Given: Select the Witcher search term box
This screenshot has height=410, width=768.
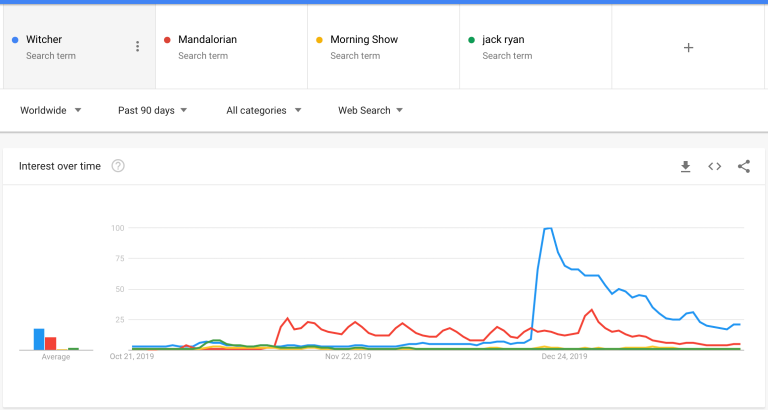Looking at the screenshot, I should (70, 47).
